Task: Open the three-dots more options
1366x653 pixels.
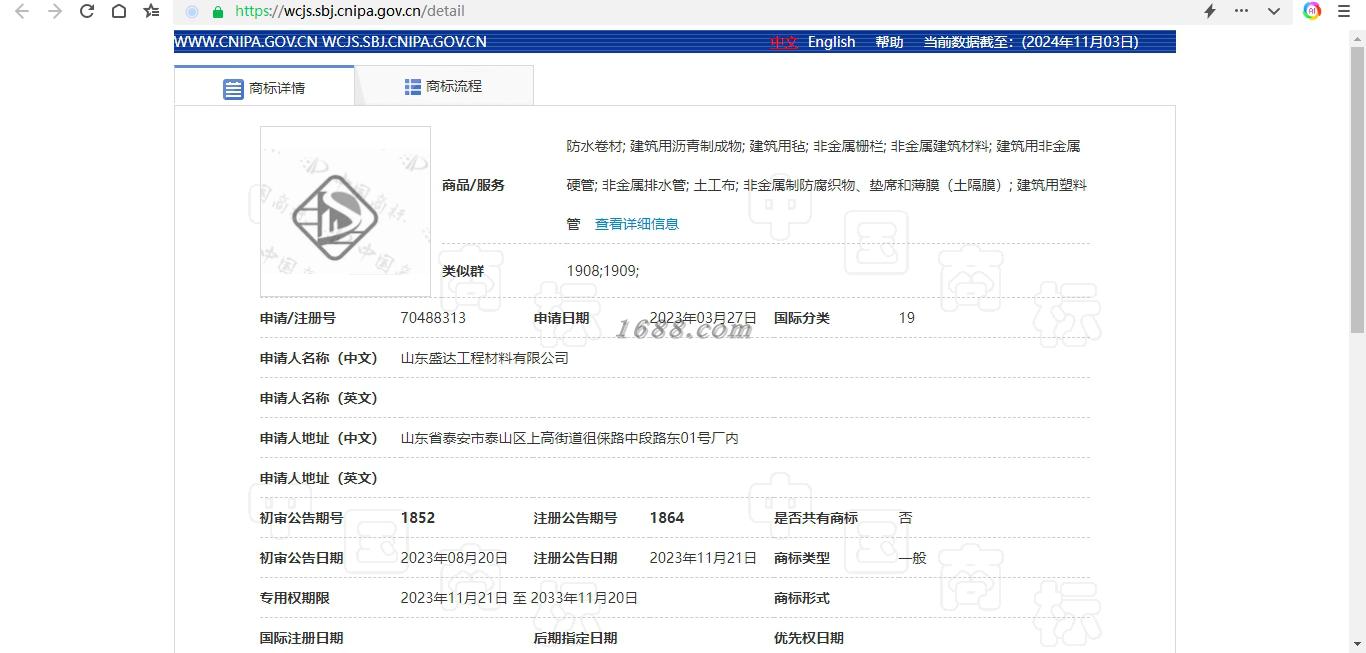Action: click(x=1241, y=11)
